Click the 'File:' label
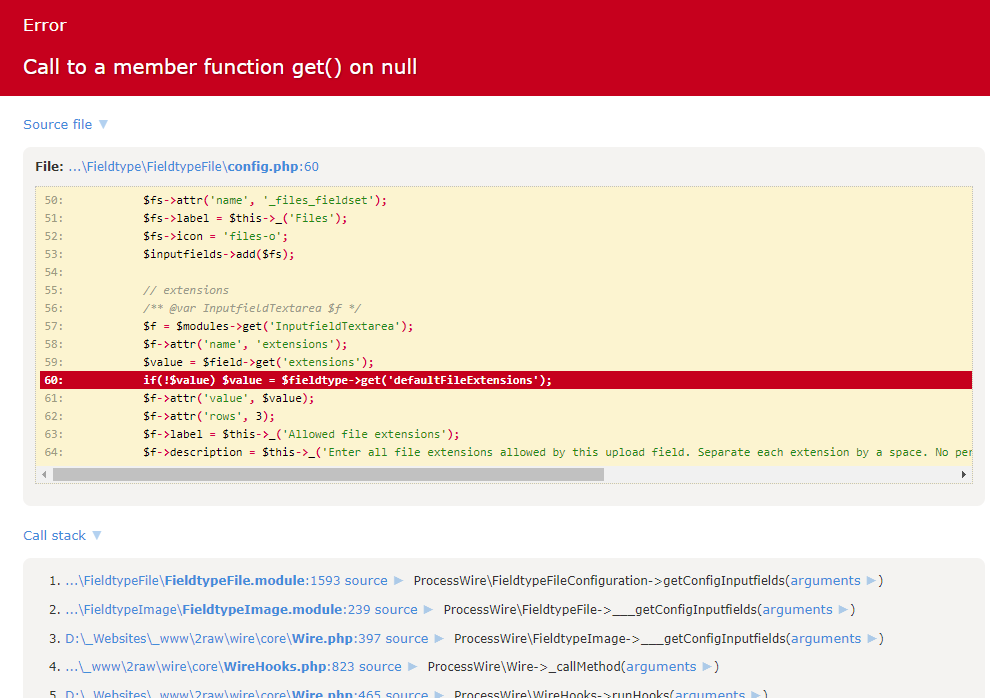The image size is (990, 698). point(49,167)
